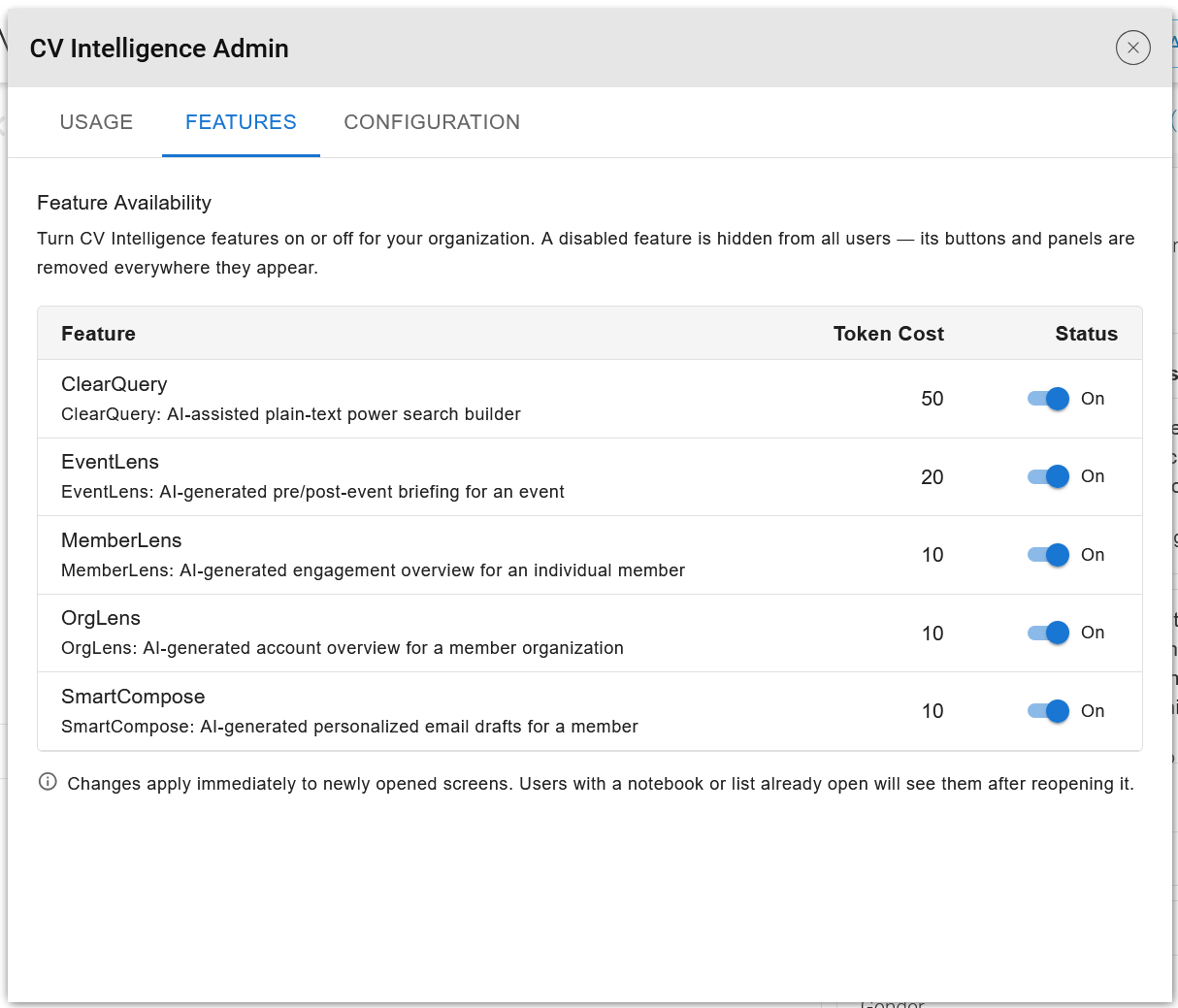
Task: Click the ClearQuery description about power search builder
Action: [291, 414]
